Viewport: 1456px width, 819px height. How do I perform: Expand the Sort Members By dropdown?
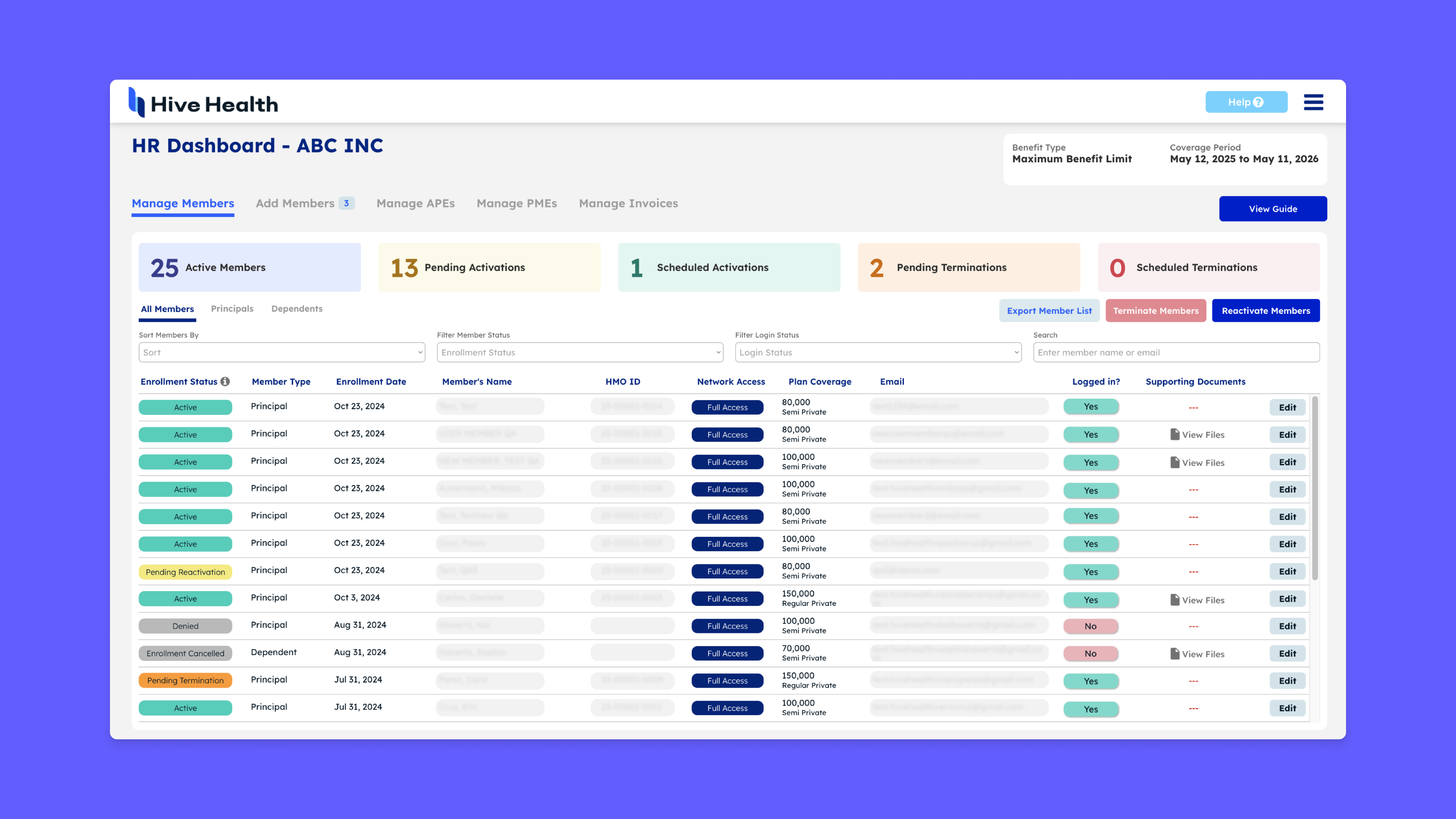281,352
